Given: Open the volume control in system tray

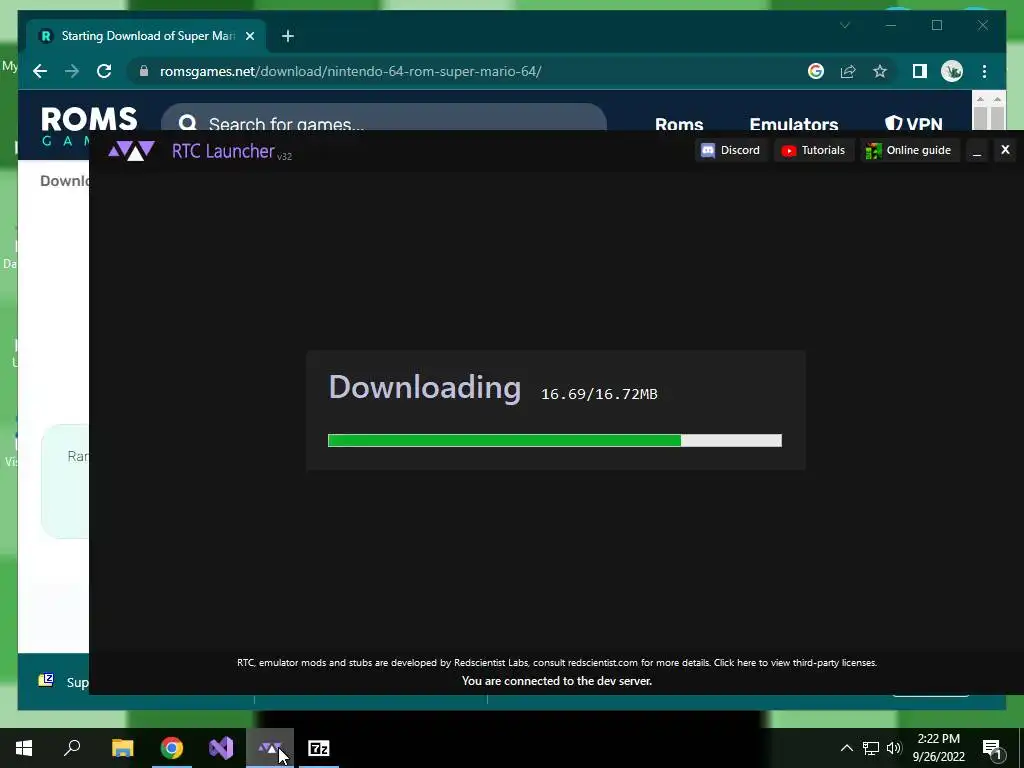Looking at the screenshot, I should [x=894, y=748].
